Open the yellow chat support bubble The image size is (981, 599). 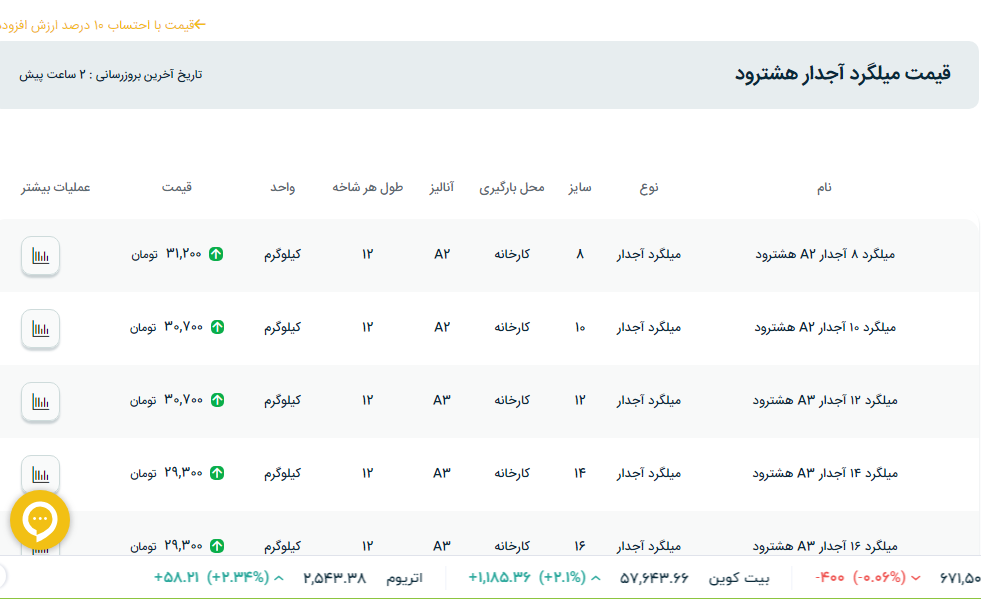[x=40, y=519]
